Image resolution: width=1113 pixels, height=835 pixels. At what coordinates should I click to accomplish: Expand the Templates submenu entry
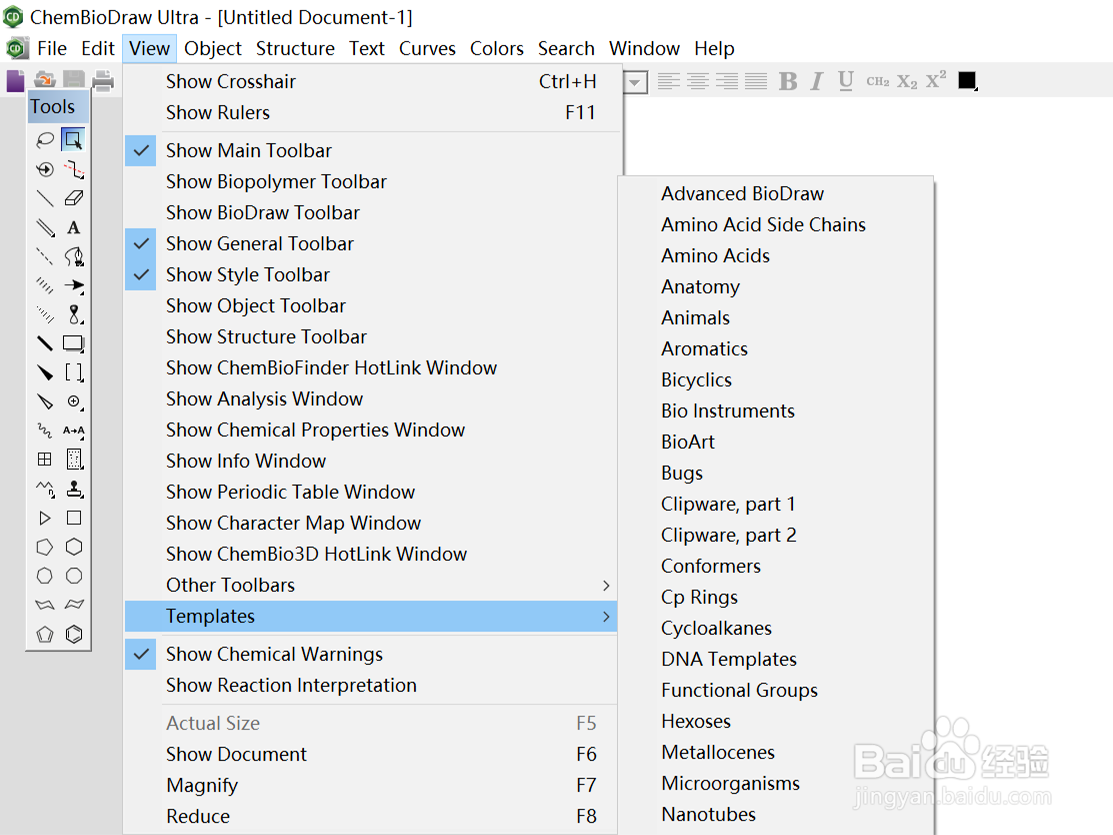(x=371, y=616)
